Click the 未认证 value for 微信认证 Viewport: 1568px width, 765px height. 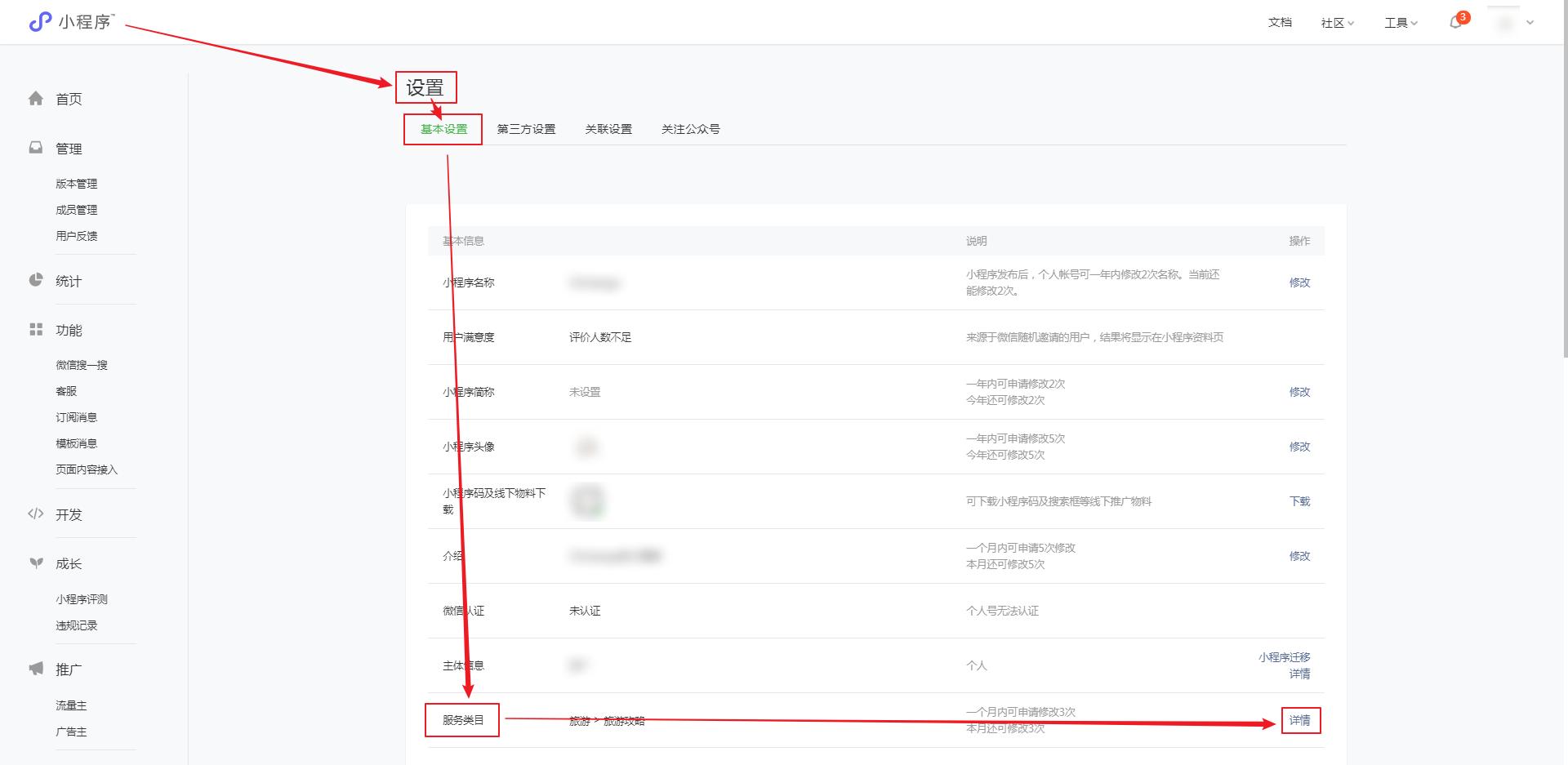(585, 611)
